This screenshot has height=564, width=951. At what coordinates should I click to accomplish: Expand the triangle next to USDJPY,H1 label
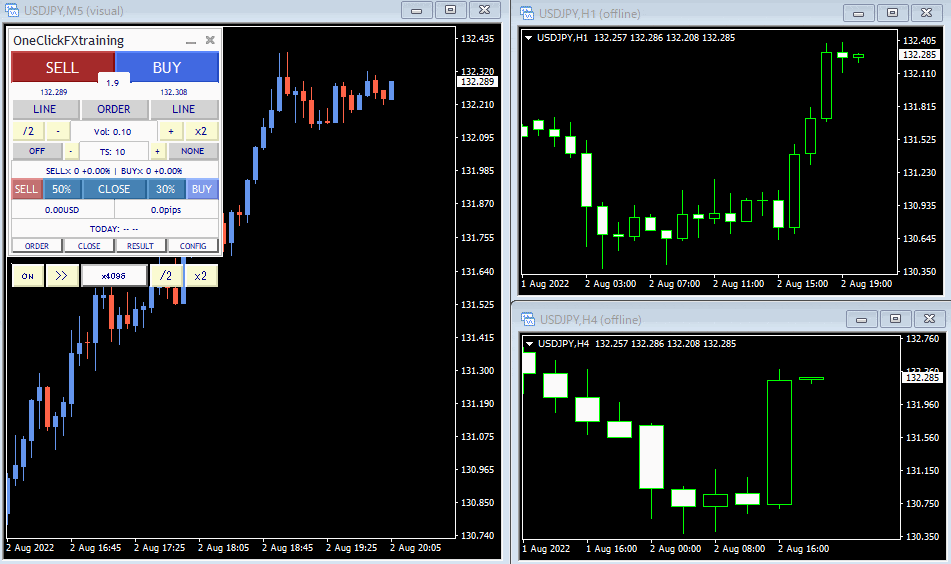529,38
